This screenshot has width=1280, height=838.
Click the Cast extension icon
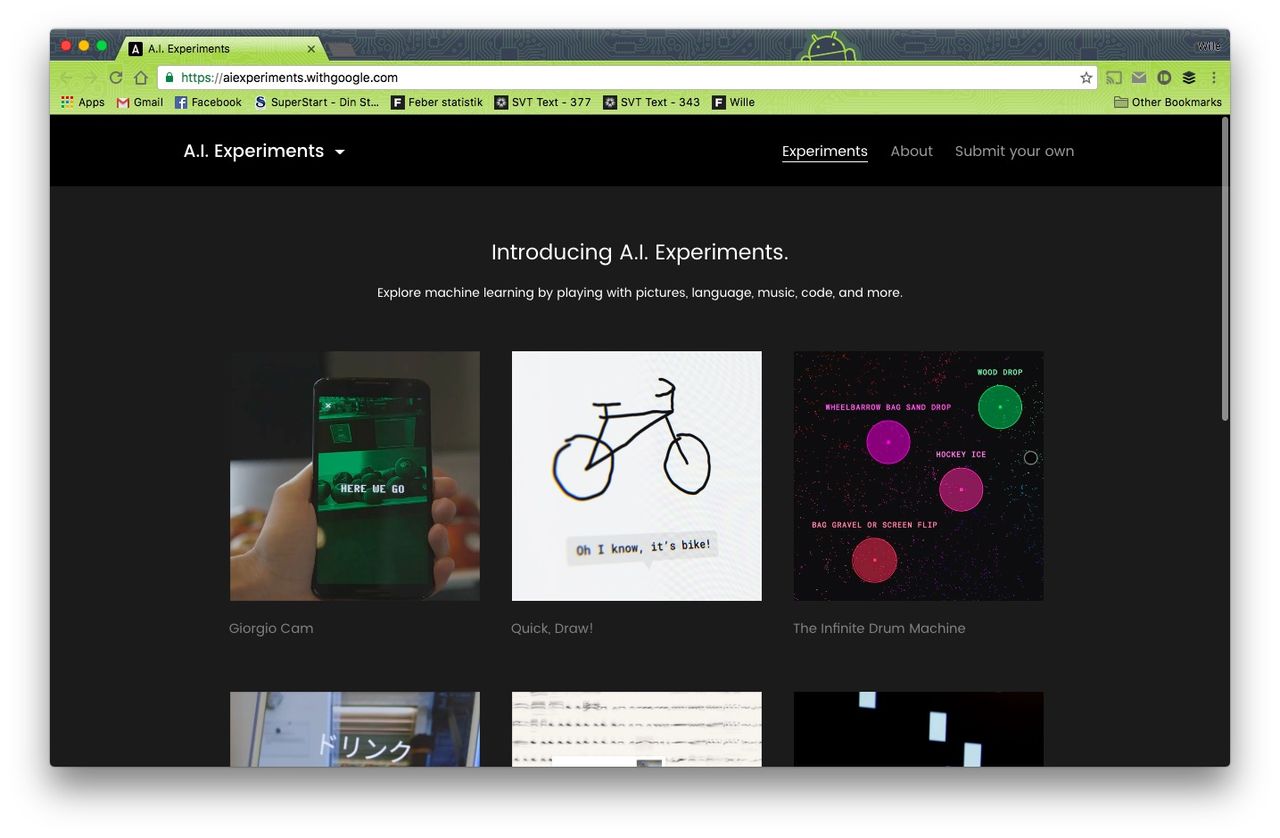tap(1114, 78)
